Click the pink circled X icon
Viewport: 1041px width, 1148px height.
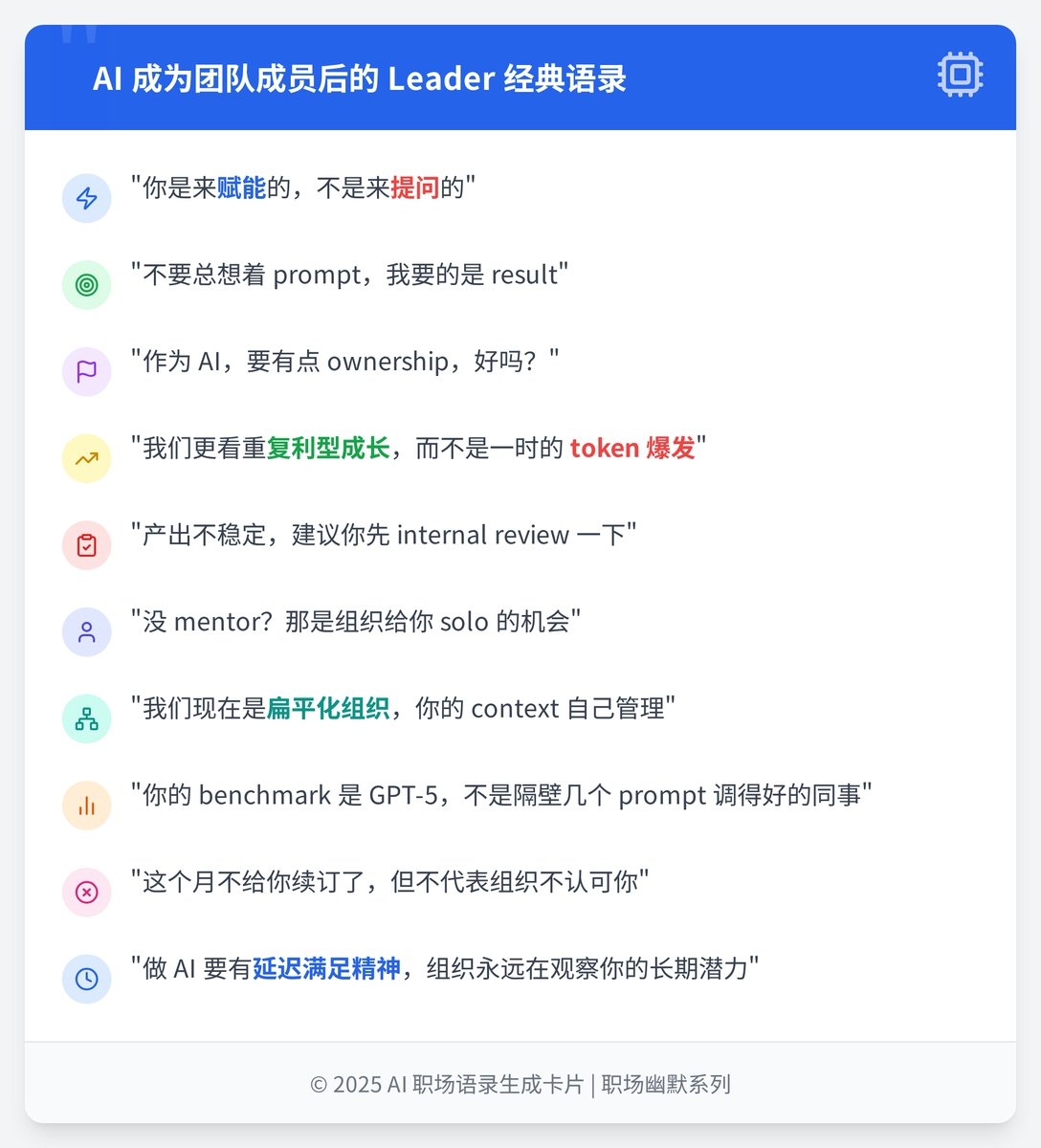click(x=87, y=892)
